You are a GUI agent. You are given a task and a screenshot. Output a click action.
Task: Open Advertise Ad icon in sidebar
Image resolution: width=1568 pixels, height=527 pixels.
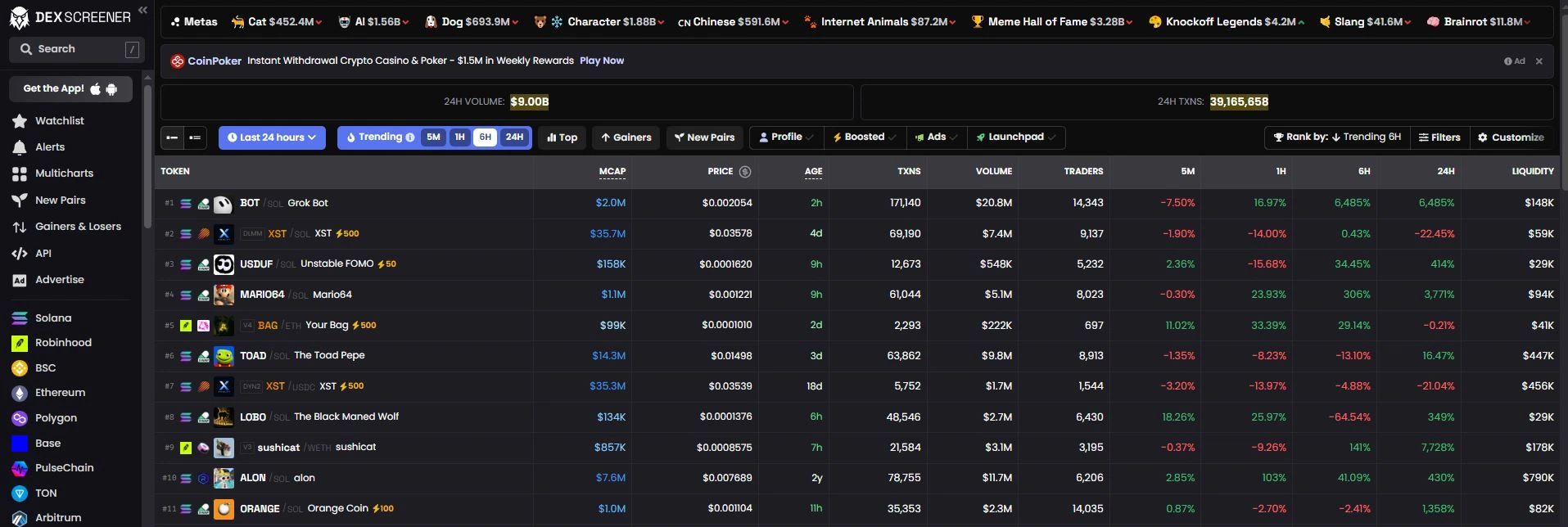point(20,280)
